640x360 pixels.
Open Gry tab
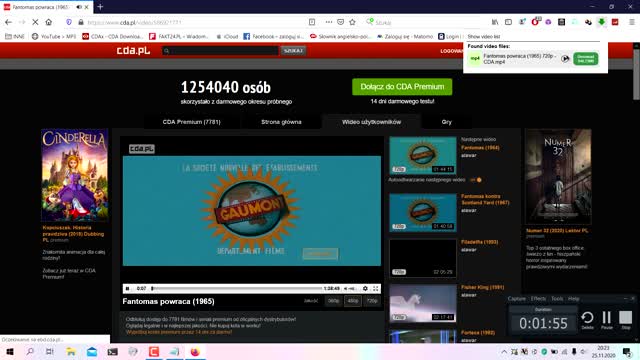pos(447,122)
